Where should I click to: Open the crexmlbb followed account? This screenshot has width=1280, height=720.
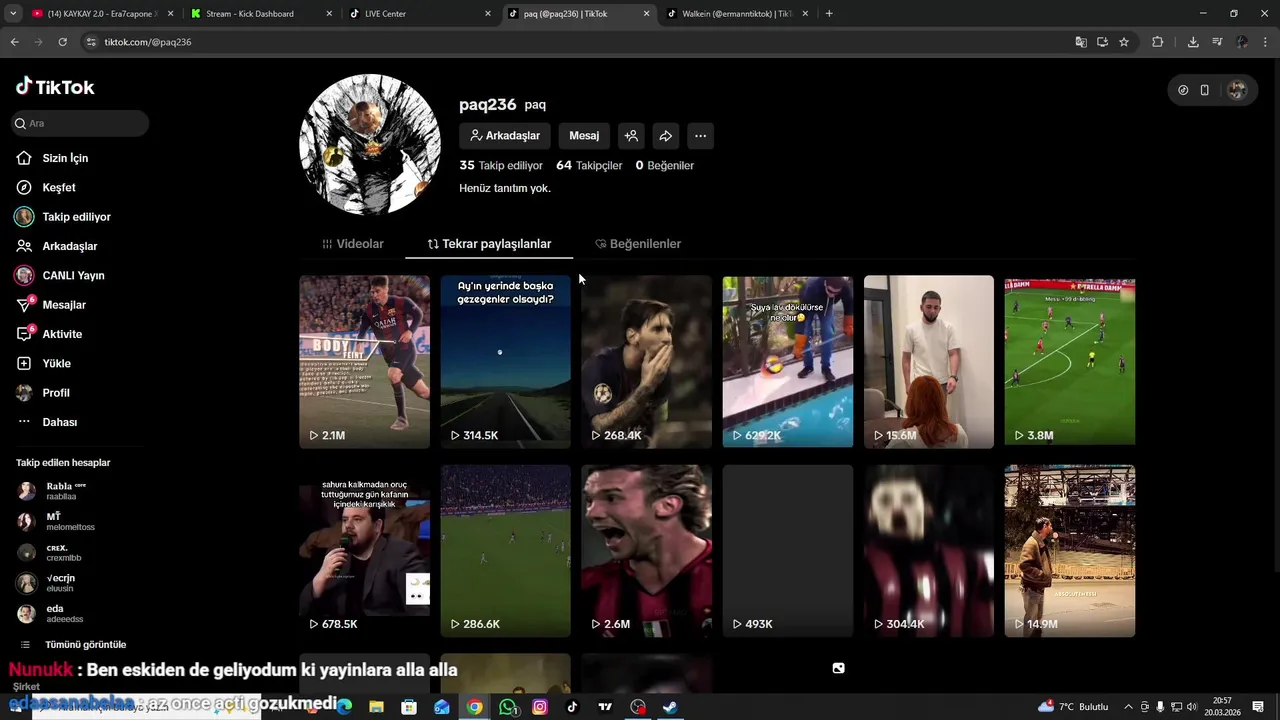(x=66, y=553)
